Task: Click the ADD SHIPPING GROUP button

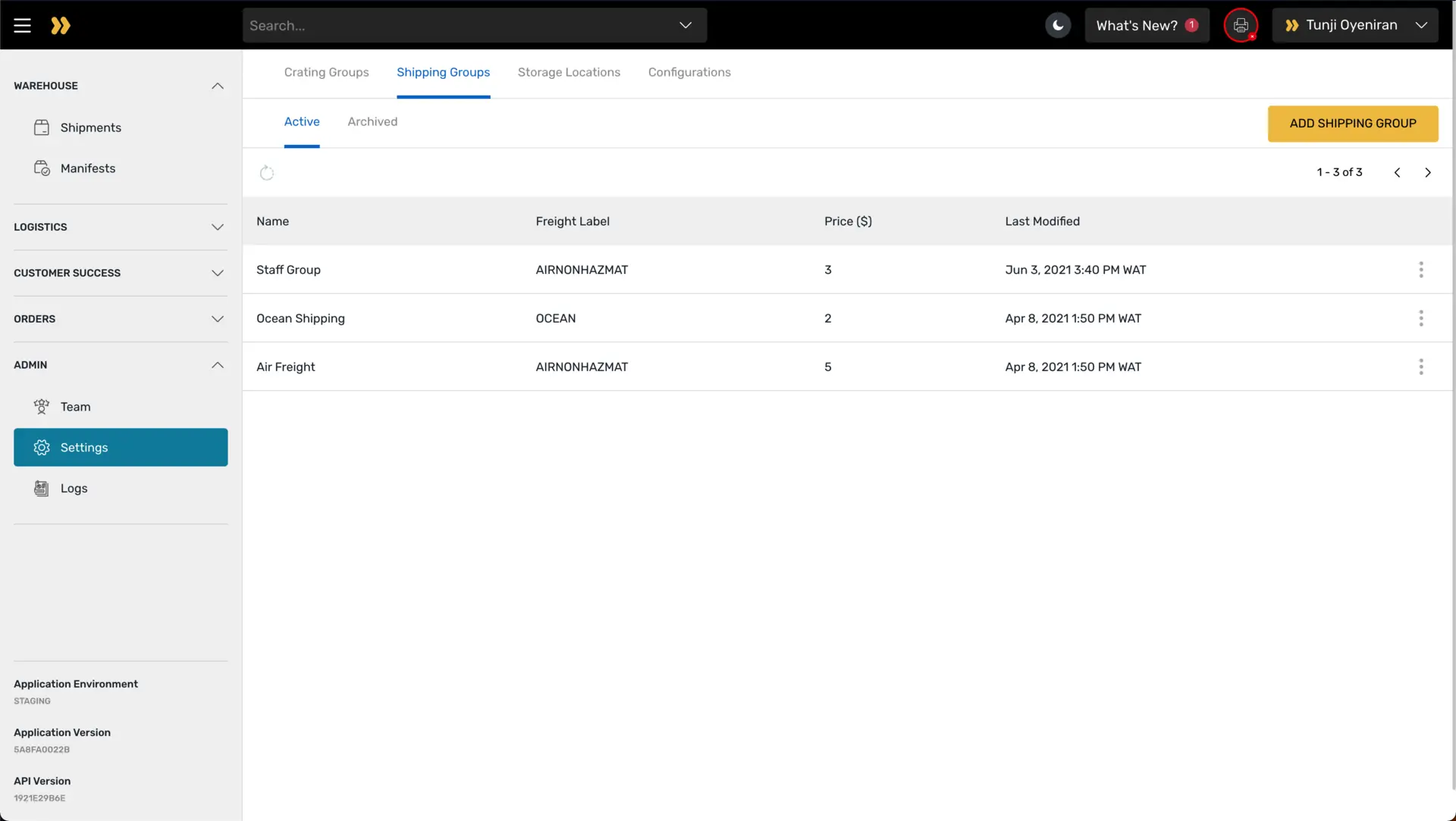Action: point(1353,124)
